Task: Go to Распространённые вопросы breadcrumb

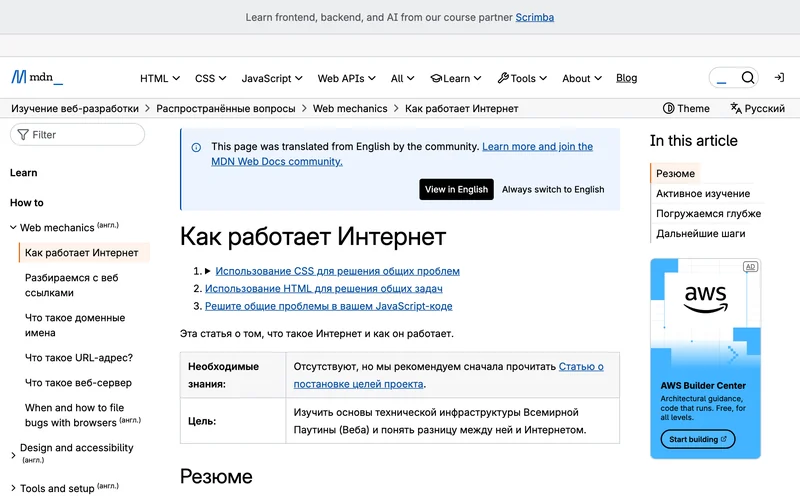Action: click(x=226, y=108)
